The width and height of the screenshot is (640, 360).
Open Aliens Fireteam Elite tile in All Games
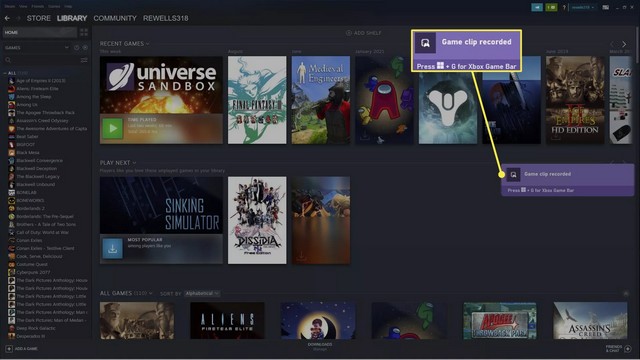[227, 321]
